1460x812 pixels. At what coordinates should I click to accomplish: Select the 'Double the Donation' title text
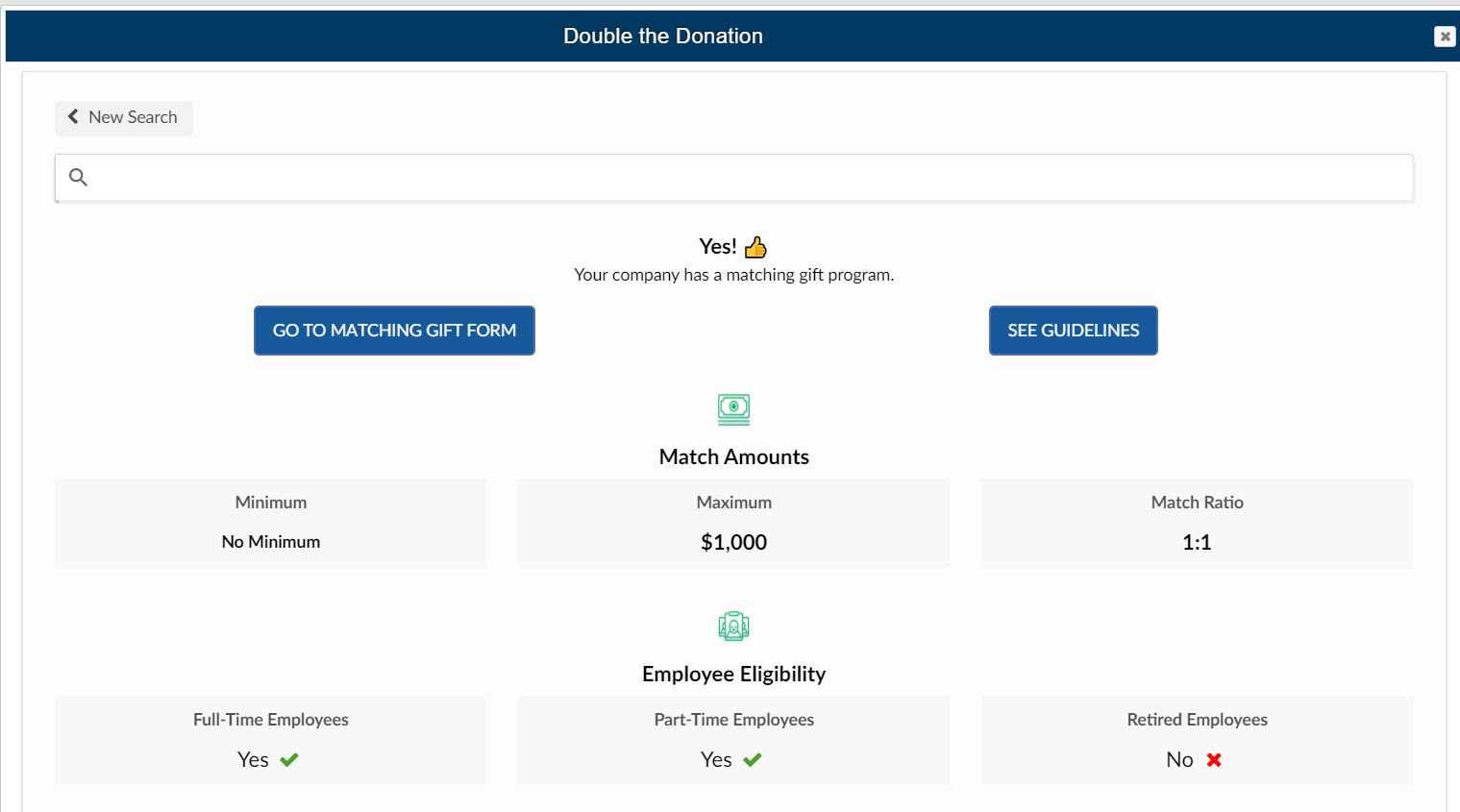tap(663, 37)
